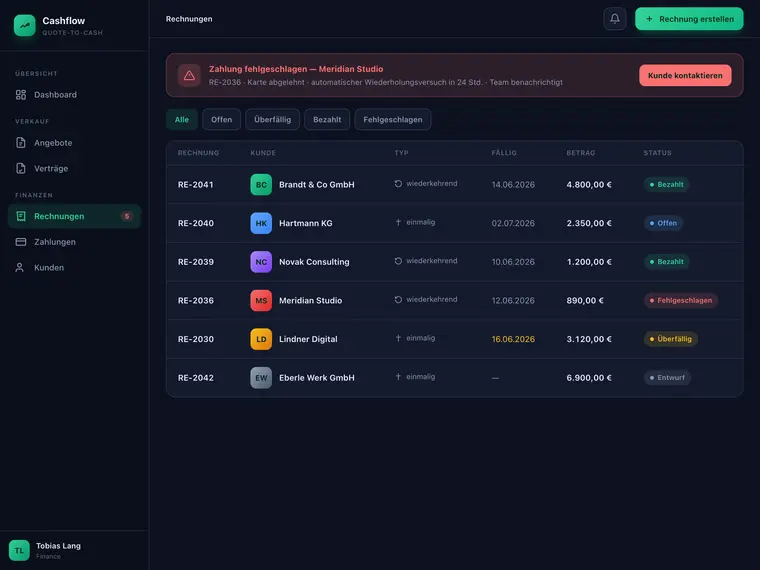Click the recurring icon in row RE-2036

coord(398,300)
